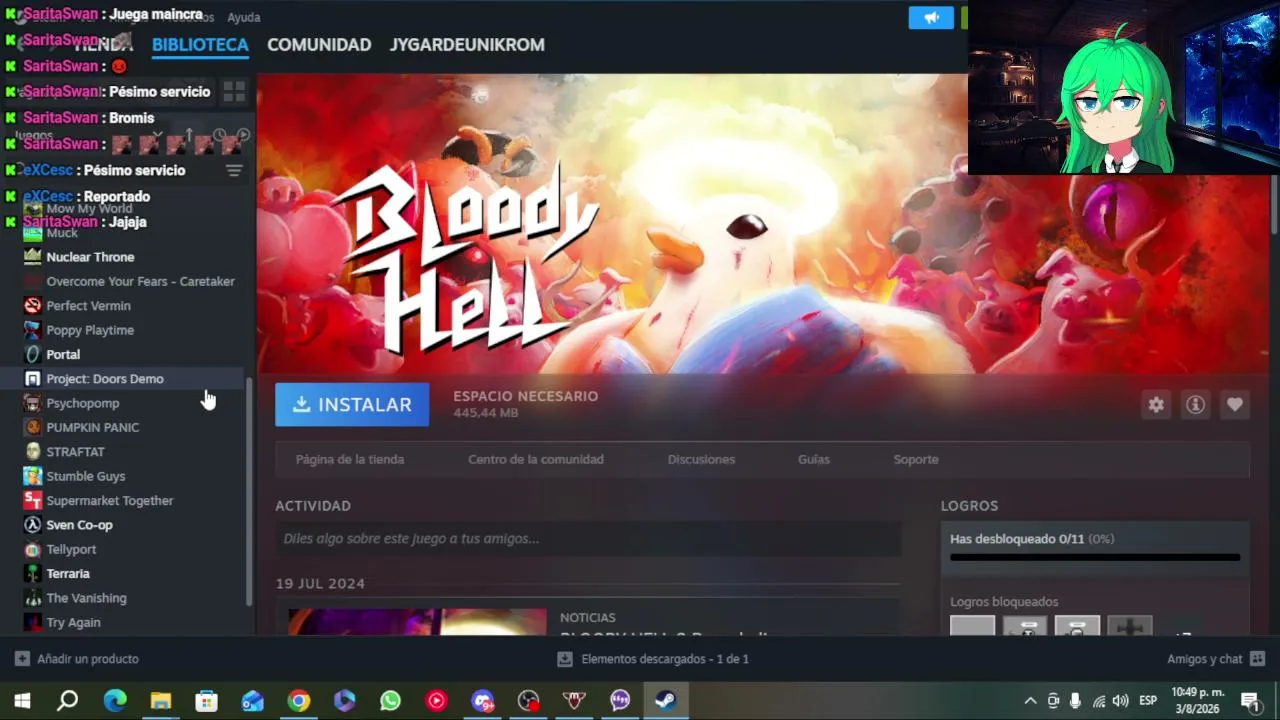Open the Soporte link
The height and width of the screenshot is (720, 1280).
click(x=916, y=460)
